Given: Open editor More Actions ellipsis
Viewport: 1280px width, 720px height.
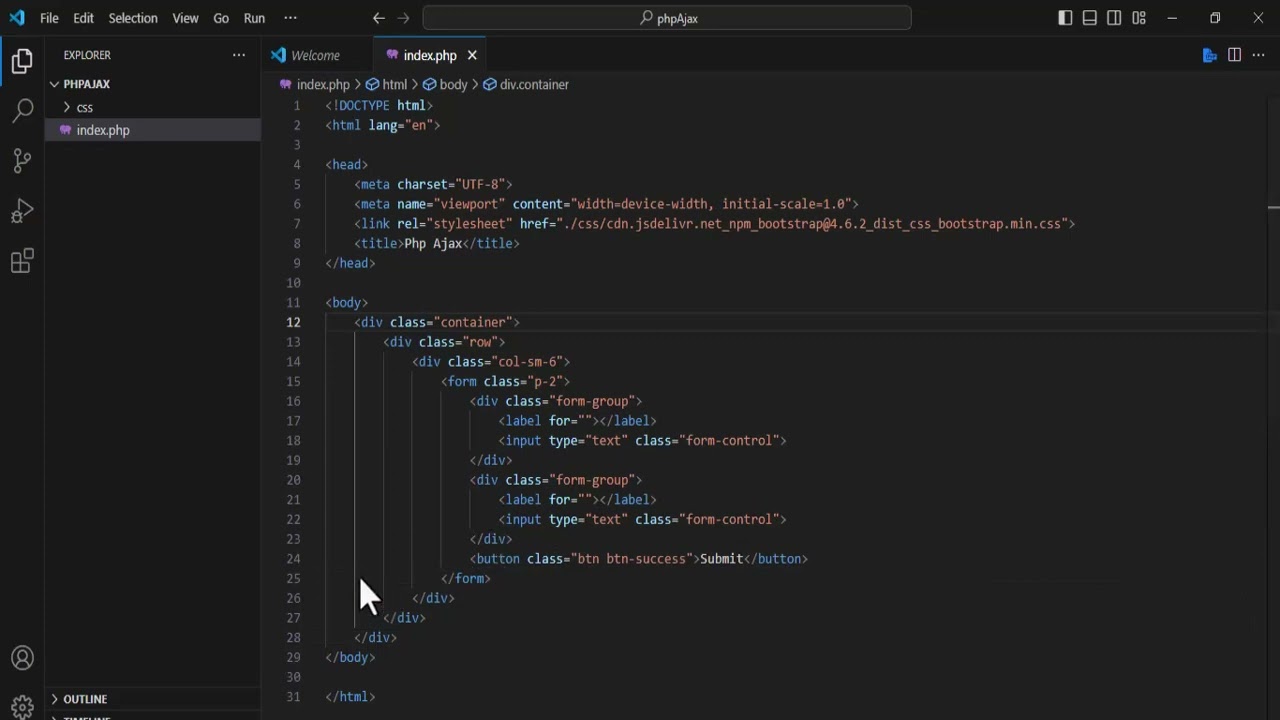Looking at the screenshot, I should coord(1259,55).
